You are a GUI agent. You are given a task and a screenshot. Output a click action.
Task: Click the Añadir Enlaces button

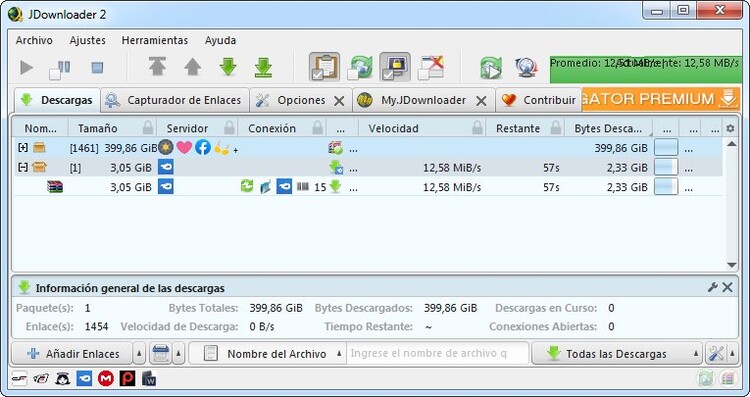coord(72,354)
